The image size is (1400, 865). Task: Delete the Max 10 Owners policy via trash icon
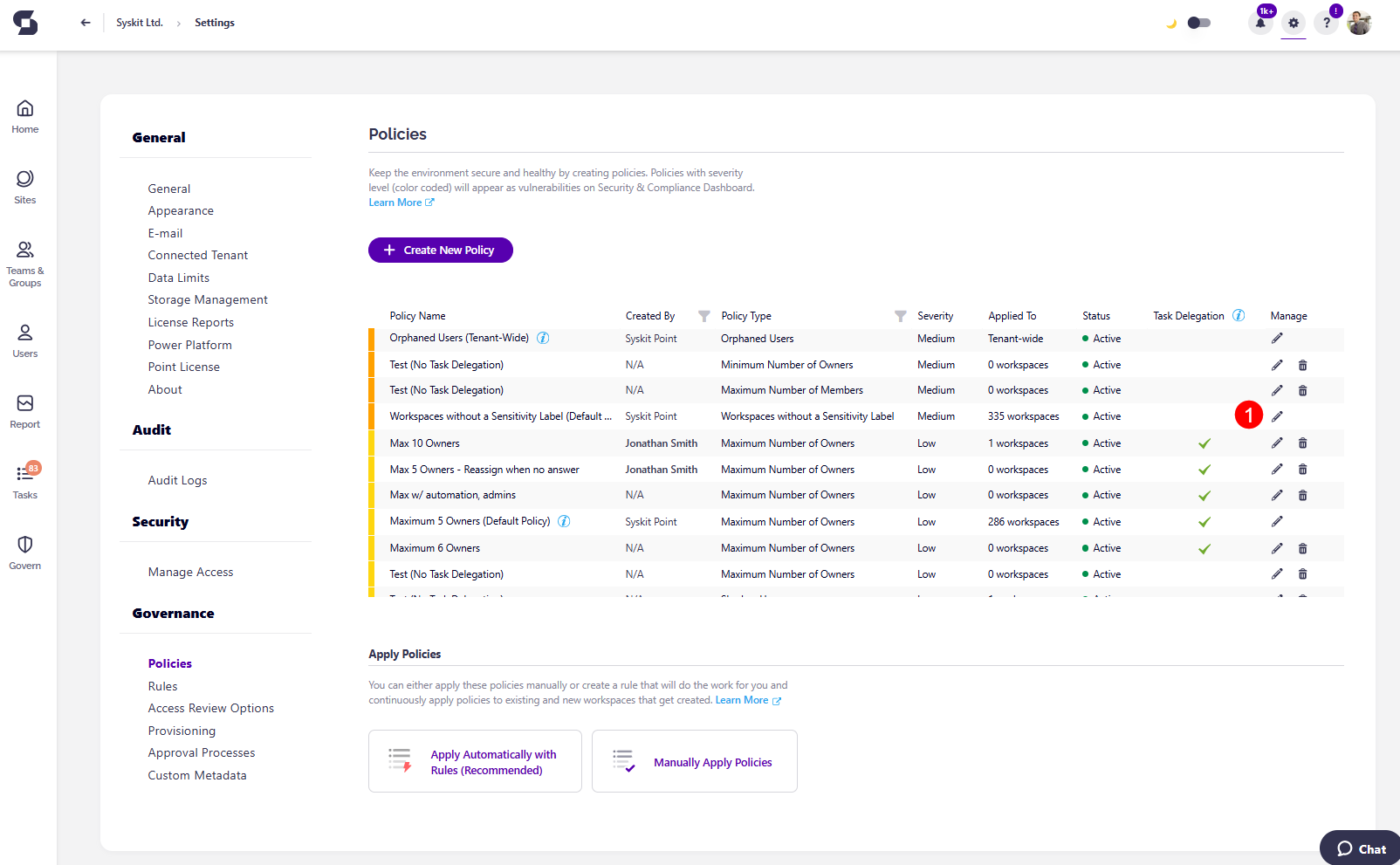pyautogui.click(x=1303, y=443)
